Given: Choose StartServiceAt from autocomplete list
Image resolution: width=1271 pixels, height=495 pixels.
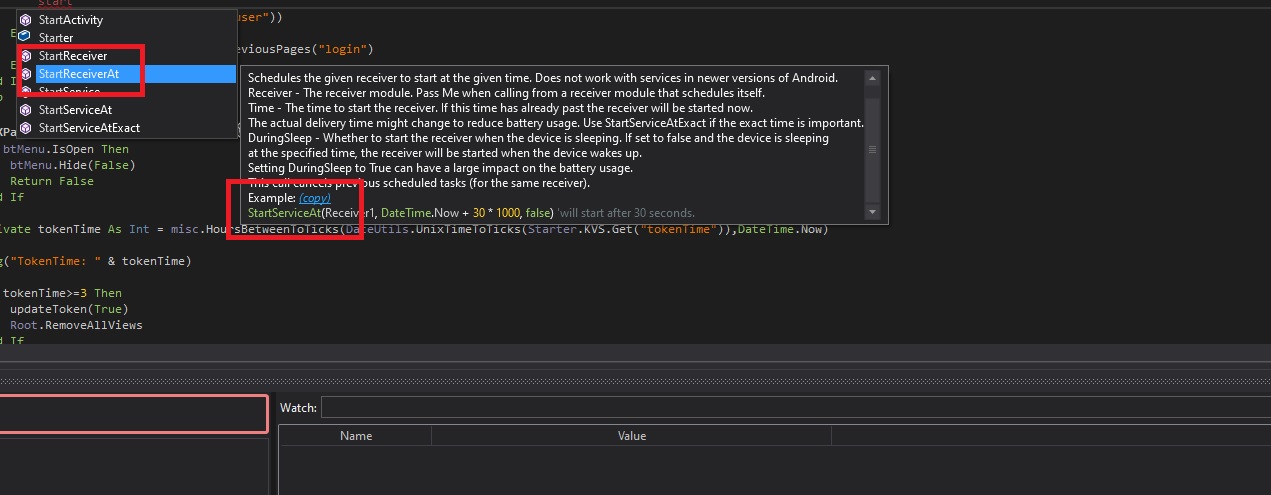Looking at the screenshot, I should (75, 110).
